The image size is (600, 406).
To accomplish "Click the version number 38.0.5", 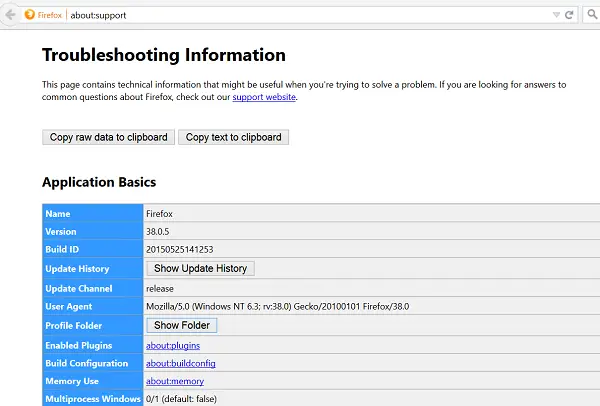I will point(159,231).
